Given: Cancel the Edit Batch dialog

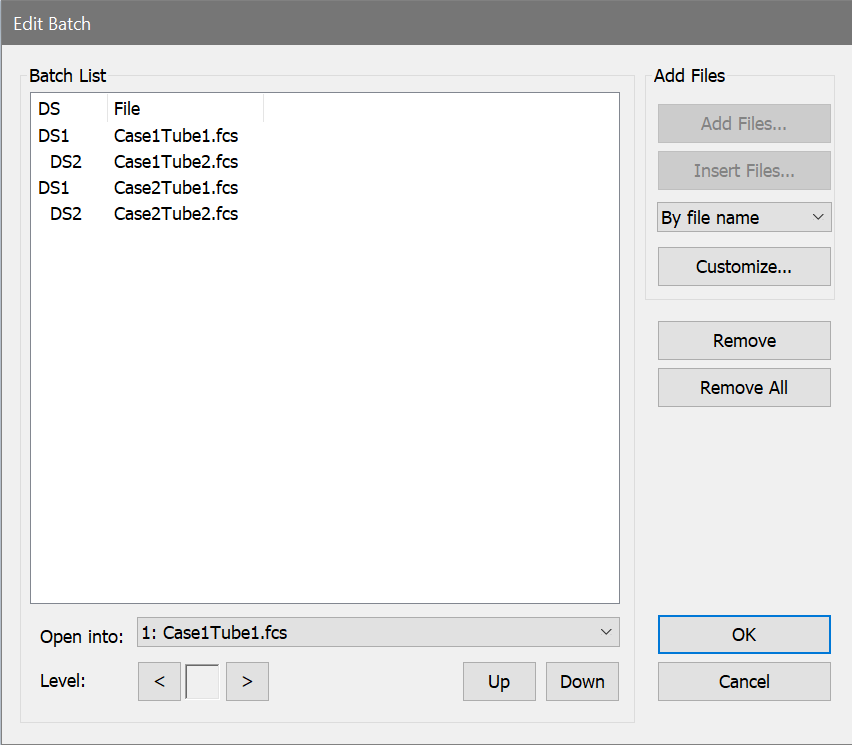Looking at the screenshot, I should pos(744,681).
